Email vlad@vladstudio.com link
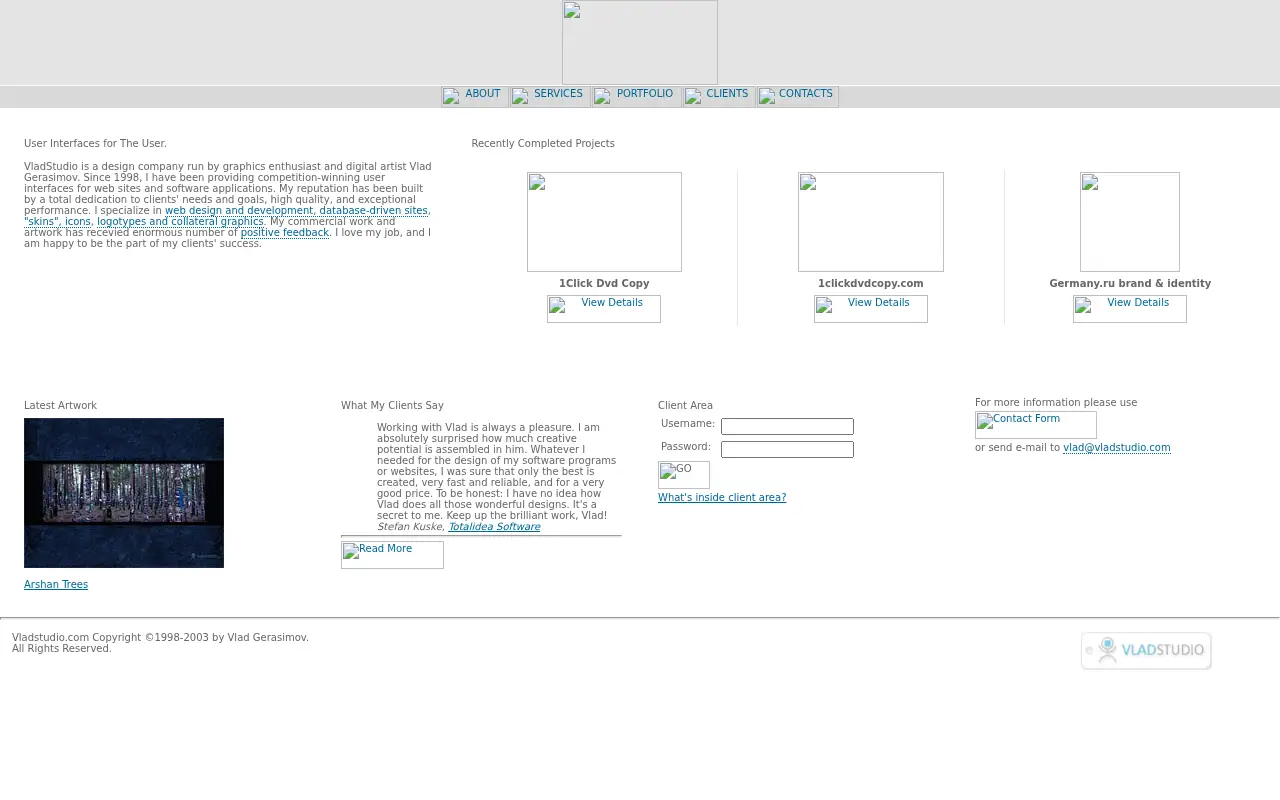 point(1117,448)
